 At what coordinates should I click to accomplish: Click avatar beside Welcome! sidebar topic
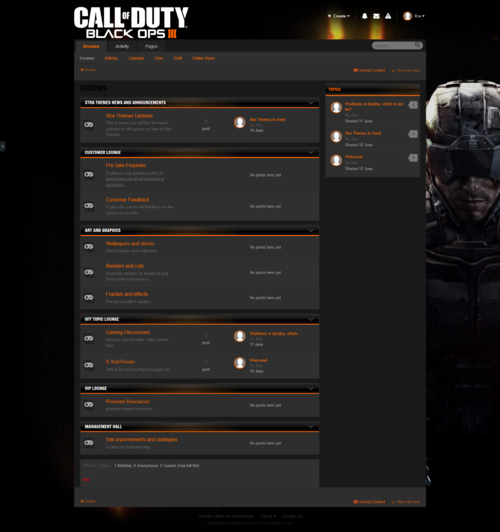(x=336, y=160)
